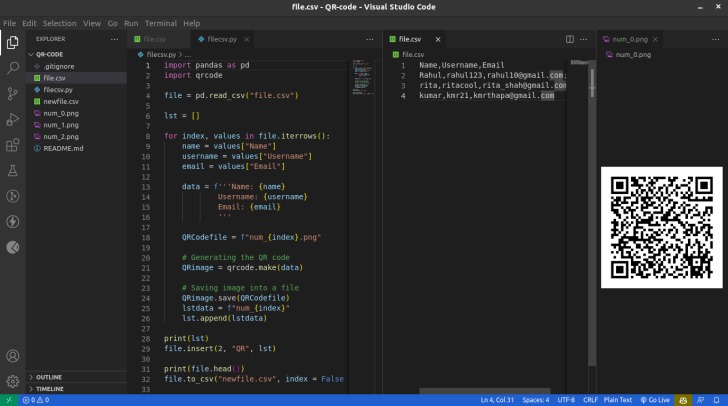Switch to the filecsv.py tab
This screenshot has width=728, height=406.
222,39
